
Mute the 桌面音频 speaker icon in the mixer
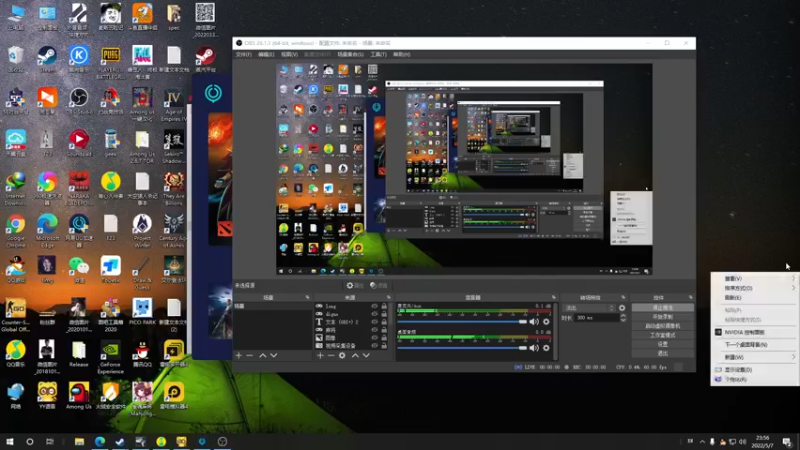coord(534,348)
